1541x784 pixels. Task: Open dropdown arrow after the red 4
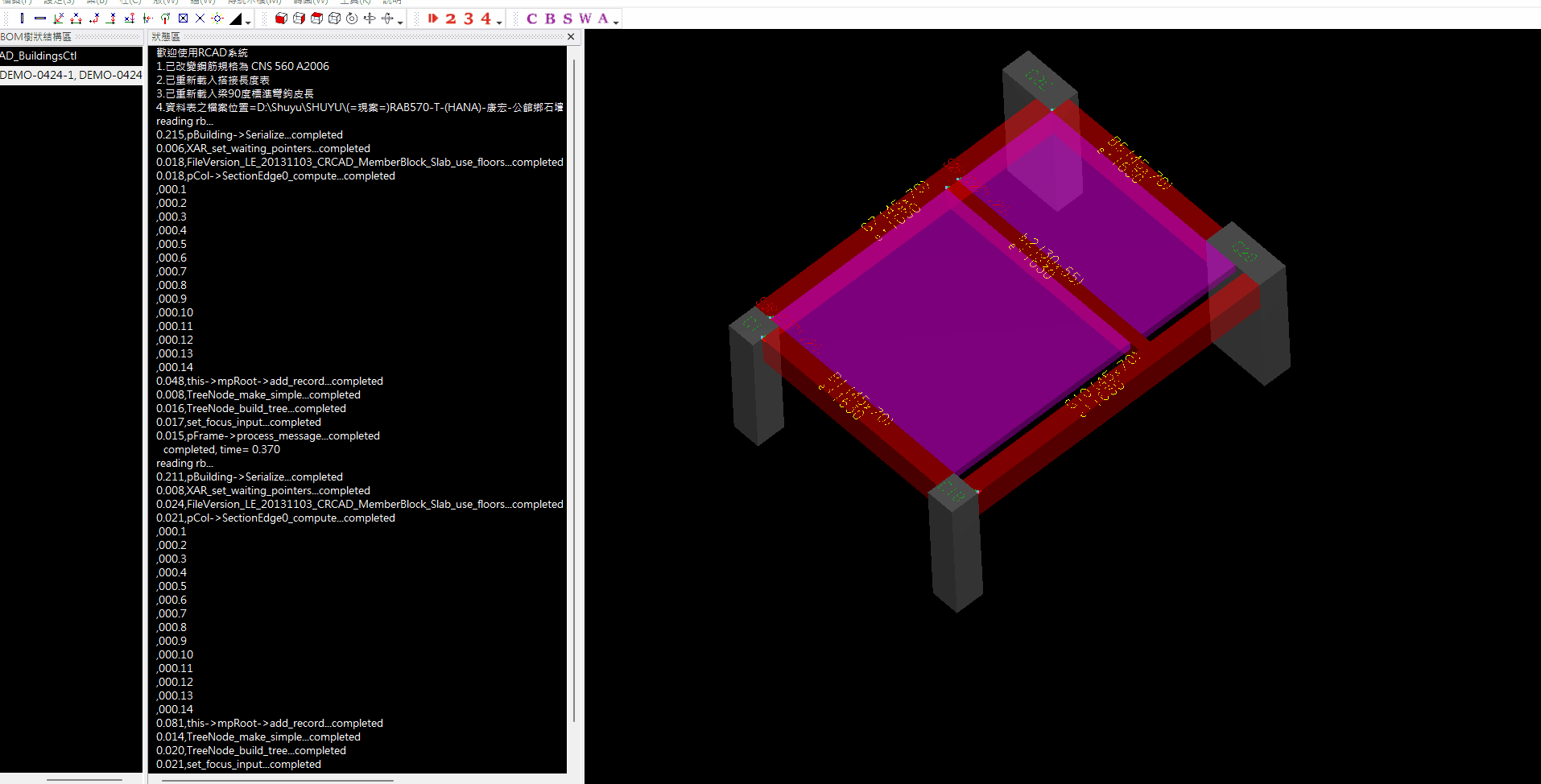500,23
